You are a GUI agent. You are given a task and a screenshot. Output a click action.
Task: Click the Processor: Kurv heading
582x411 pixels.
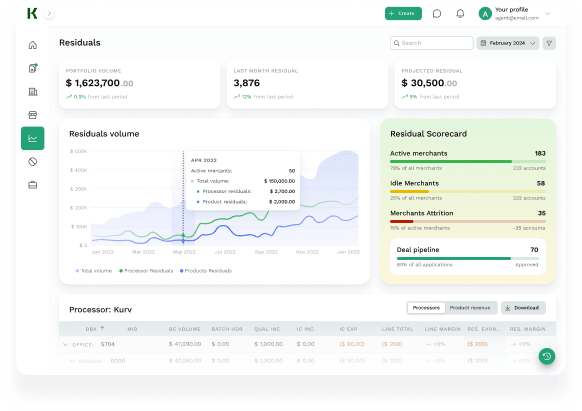pos(101,310)
